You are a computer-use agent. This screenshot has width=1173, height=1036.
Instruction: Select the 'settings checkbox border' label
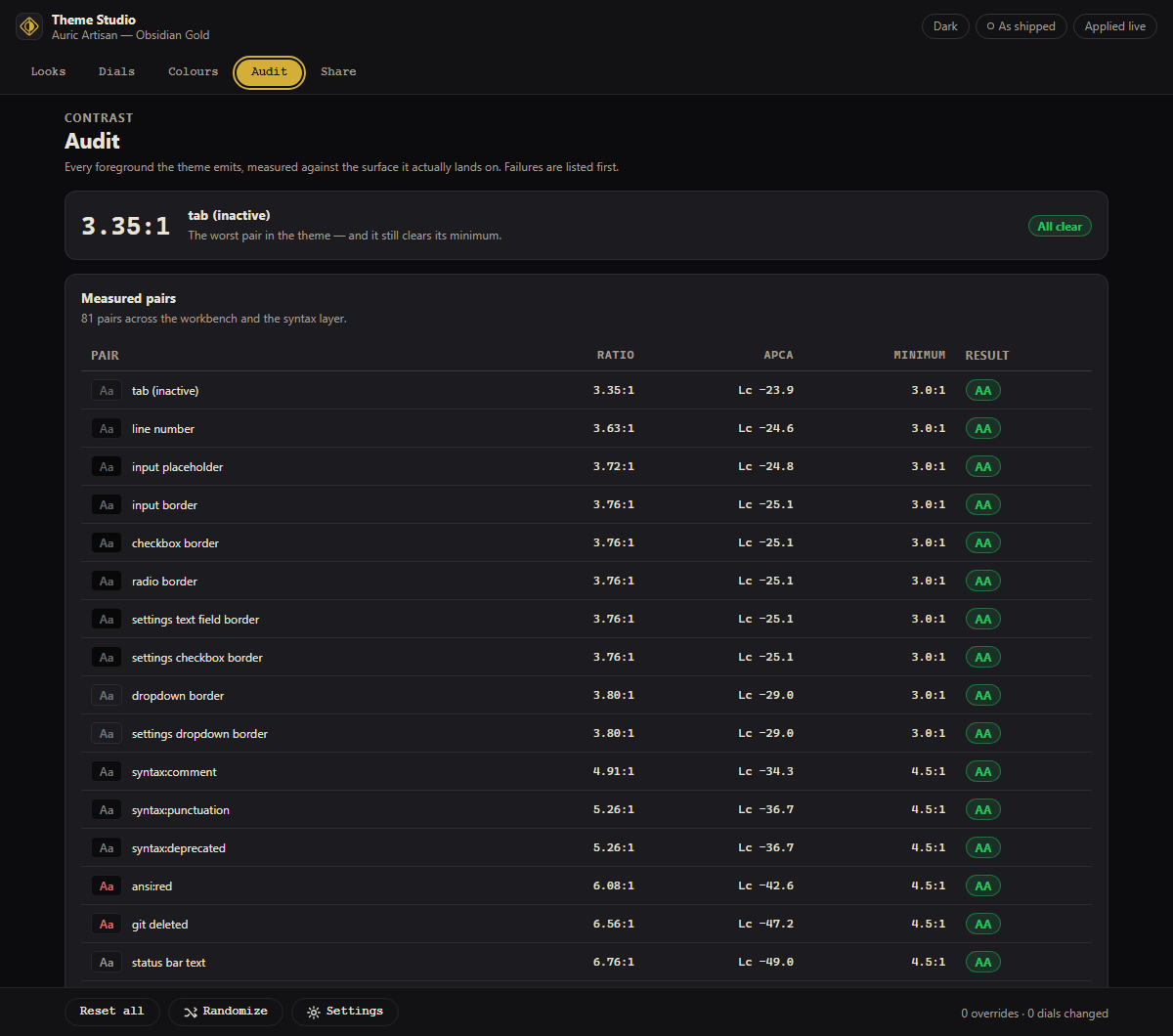click(197, 657)
